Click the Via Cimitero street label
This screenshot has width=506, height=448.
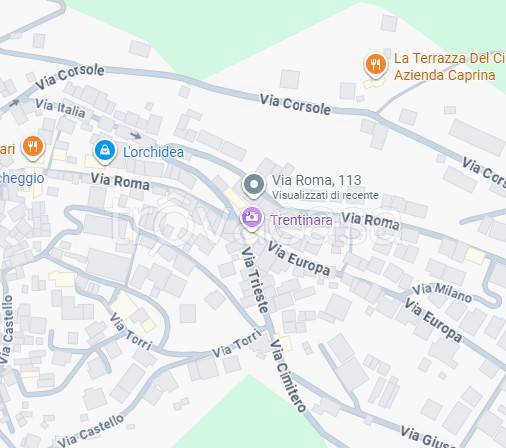click(287, 376)
